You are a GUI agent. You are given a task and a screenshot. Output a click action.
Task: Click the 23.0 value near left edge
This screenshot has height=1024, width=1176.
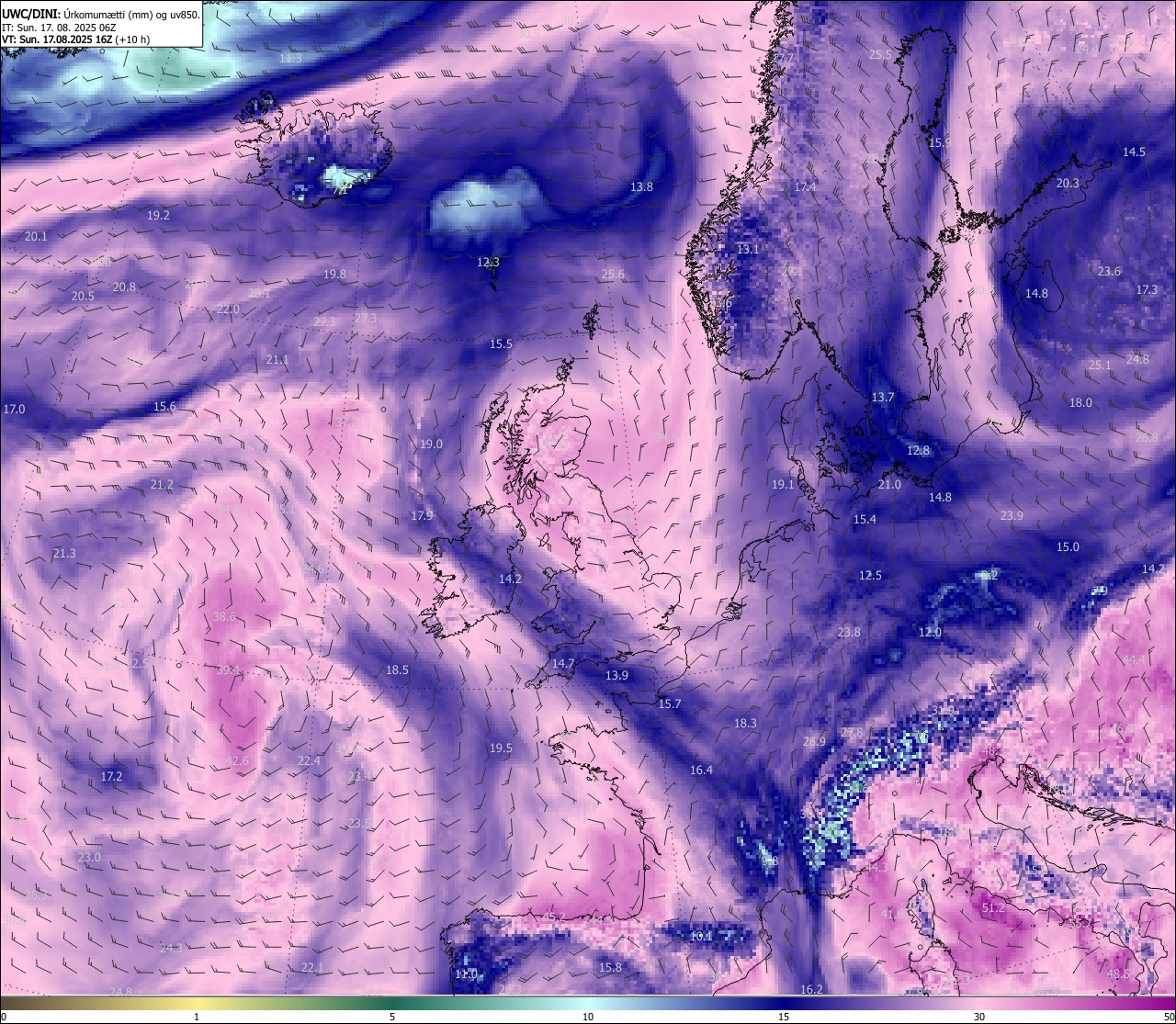[x=89, y=857]
